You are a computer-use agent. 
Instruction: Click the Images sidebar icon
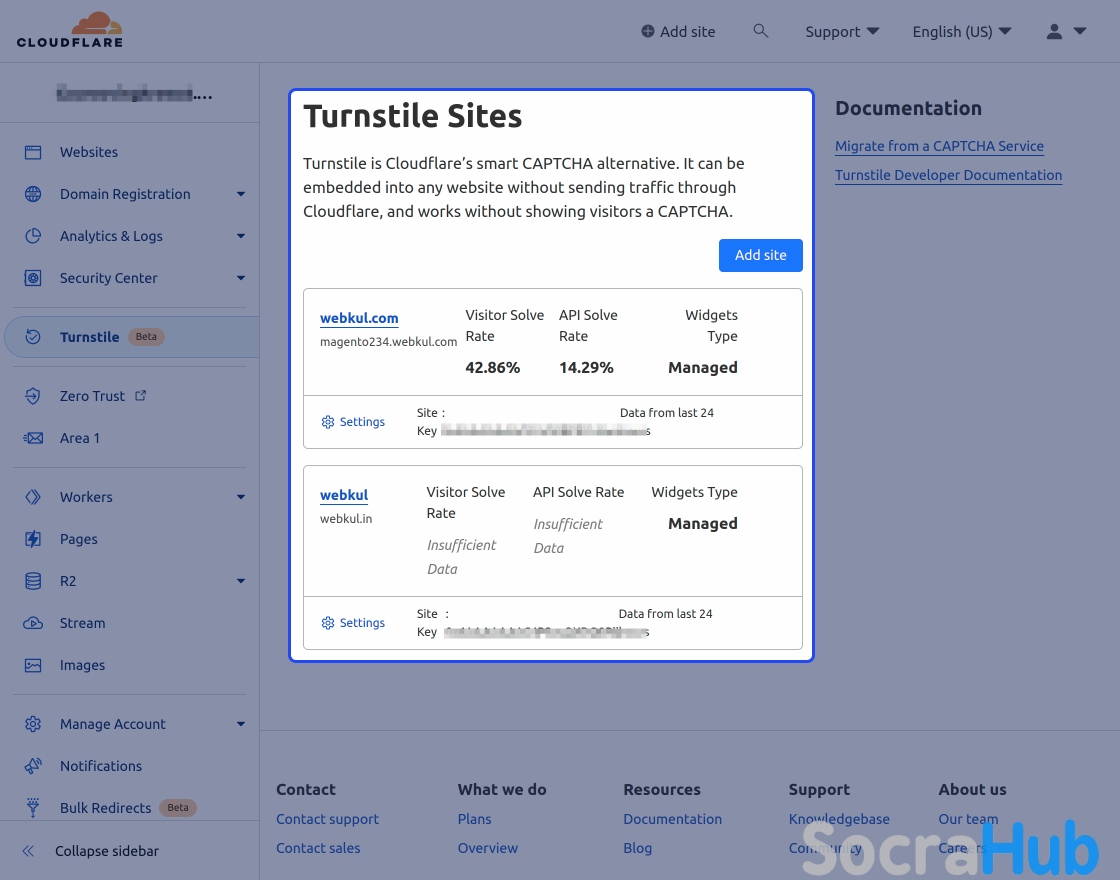click(x=33, y=665)
